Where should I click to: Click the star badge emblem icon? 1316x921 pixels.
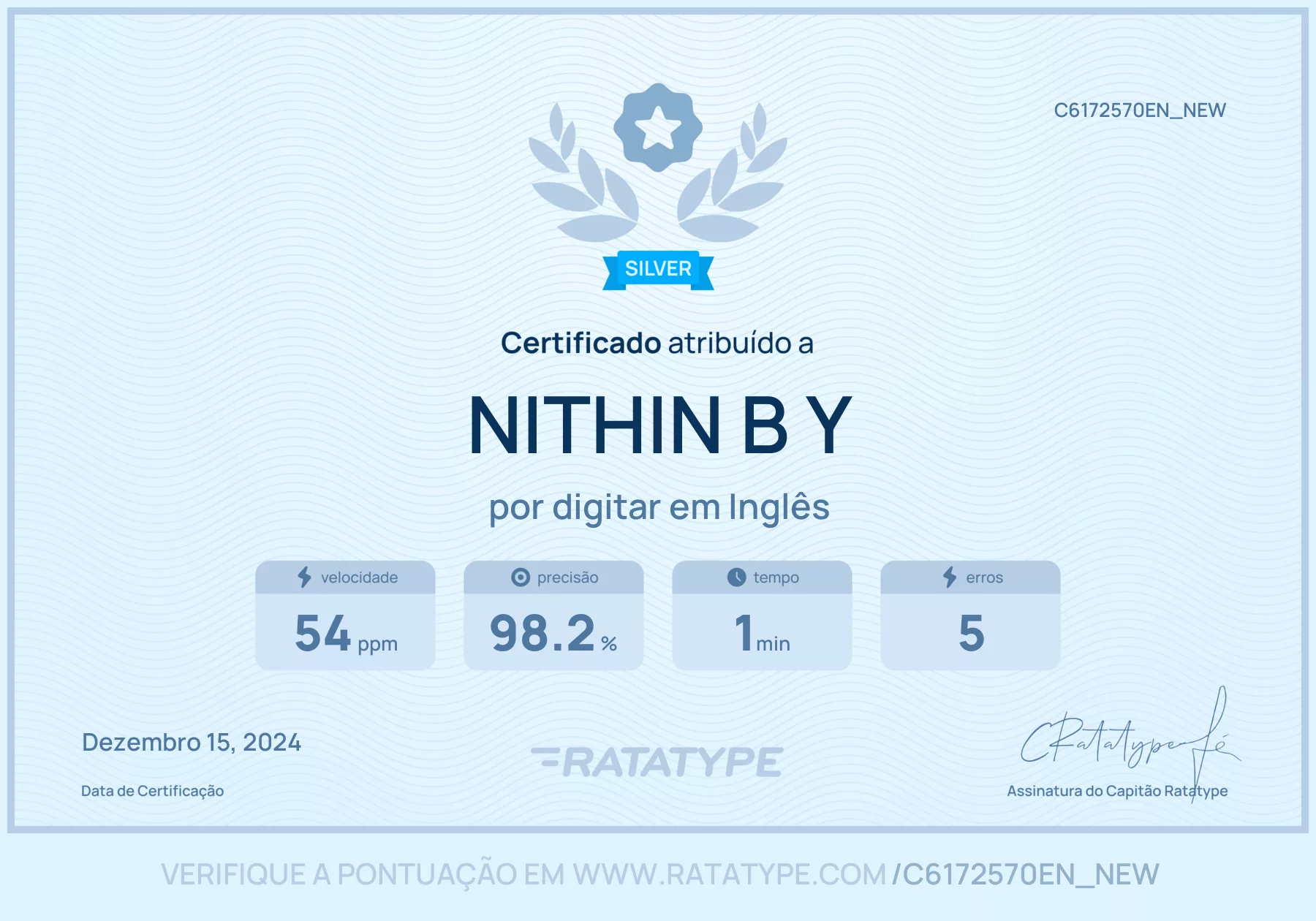coord(658,127)
